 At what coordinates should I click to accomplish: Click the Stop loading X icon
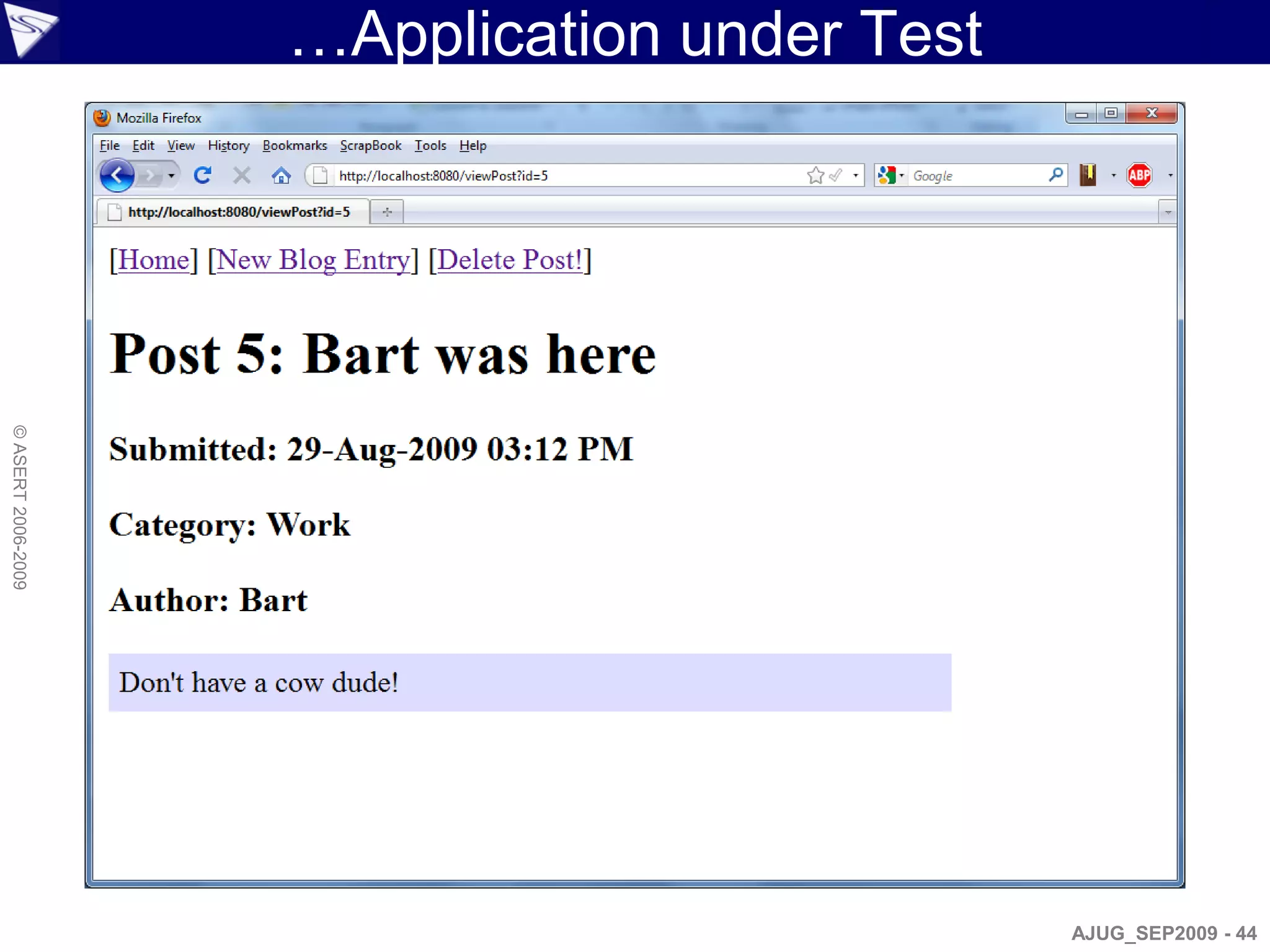(x=242, y=175)
